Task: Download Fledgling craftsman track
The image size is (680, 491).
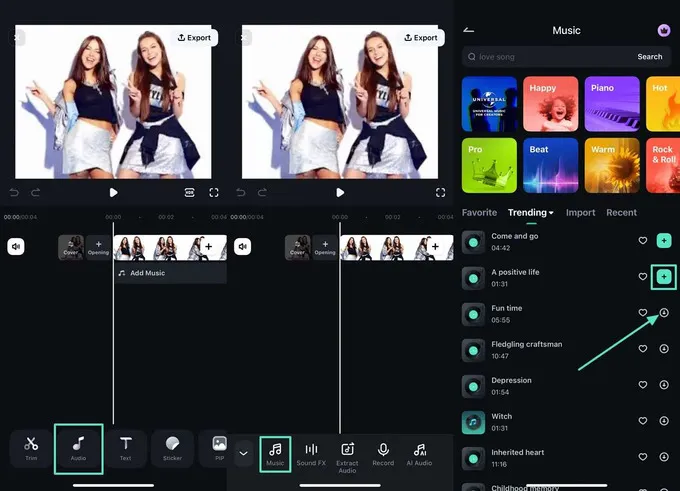Action: [x=664, y=349]
